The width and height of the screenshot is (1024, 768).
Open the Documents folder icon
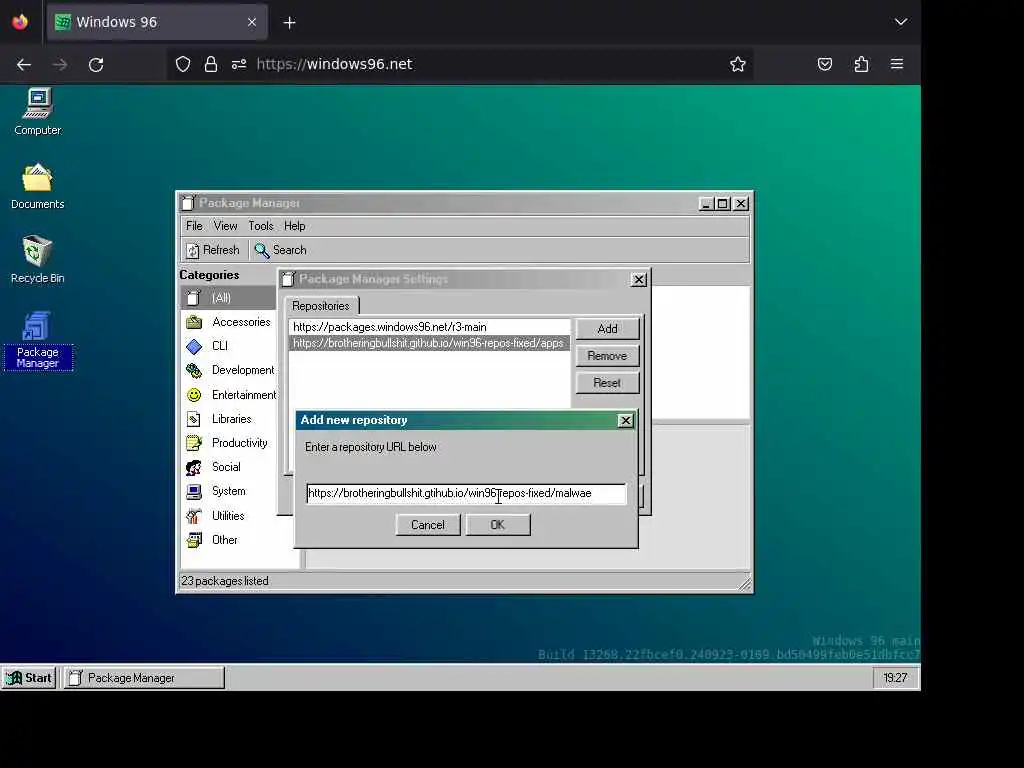tap(38, 186)
